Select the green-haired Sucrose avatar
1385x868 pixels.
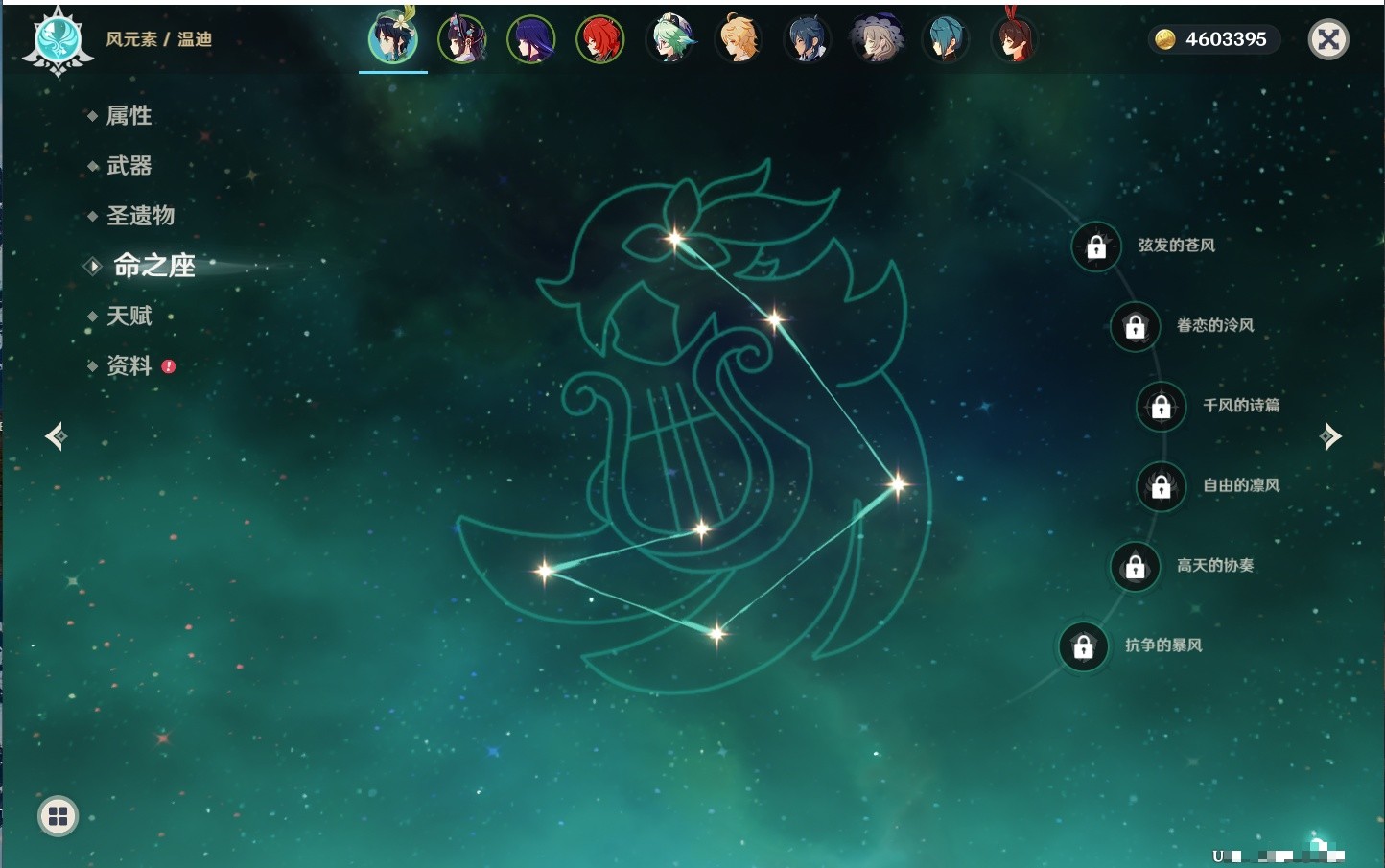pos(669,40)
